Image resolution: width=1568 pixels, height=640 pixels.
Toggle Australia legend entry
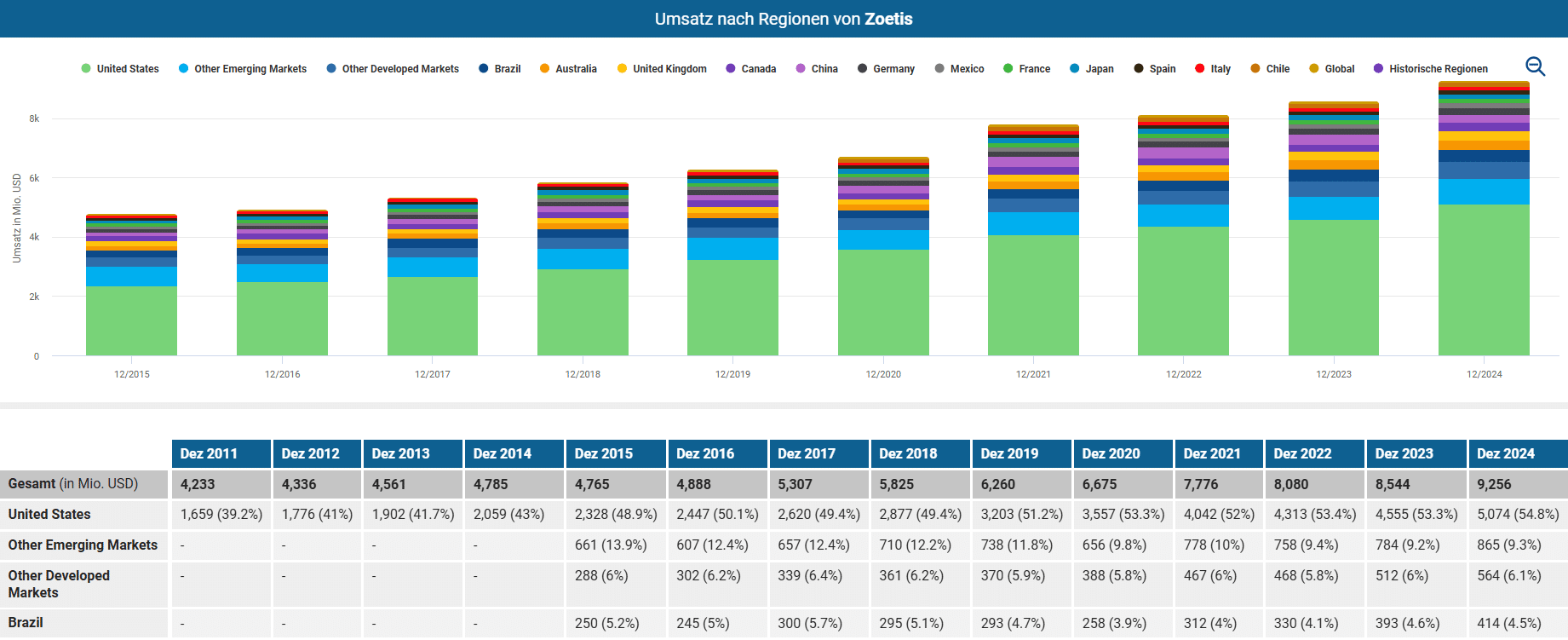pos(568,69)
